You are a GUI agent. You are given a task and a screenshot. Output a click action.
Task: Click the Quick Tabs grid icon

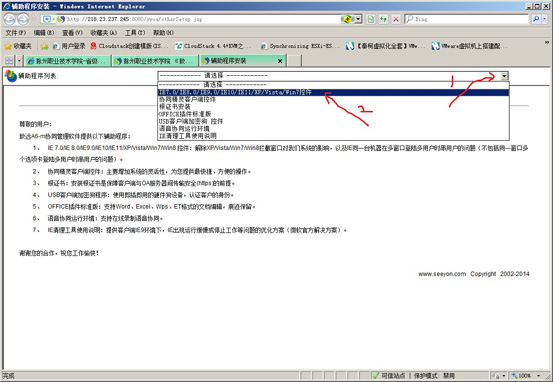coord(9,61)
